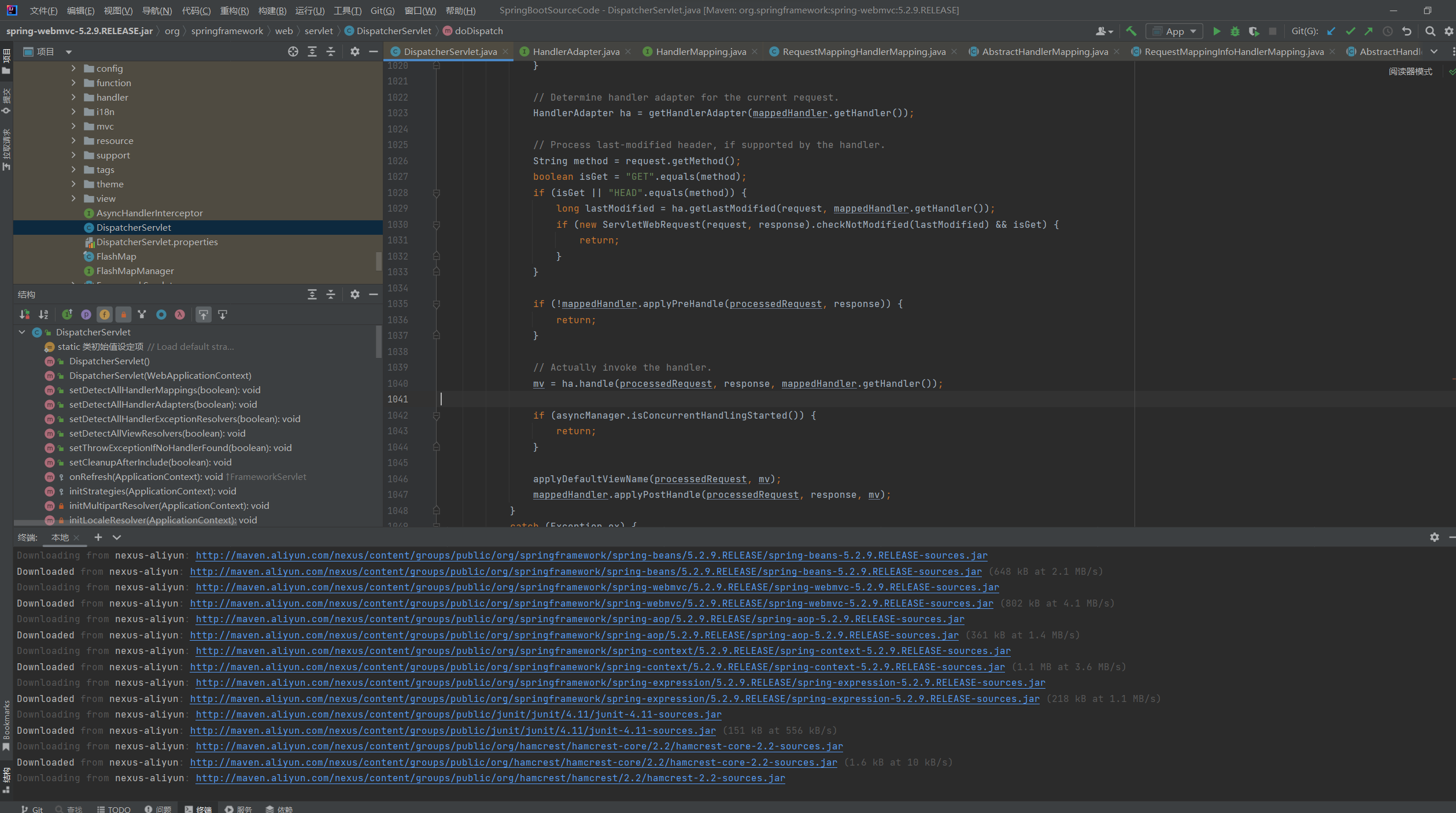
Task: Click sort alphabetically icon in structure panel
Action: [x=43, y=315]
